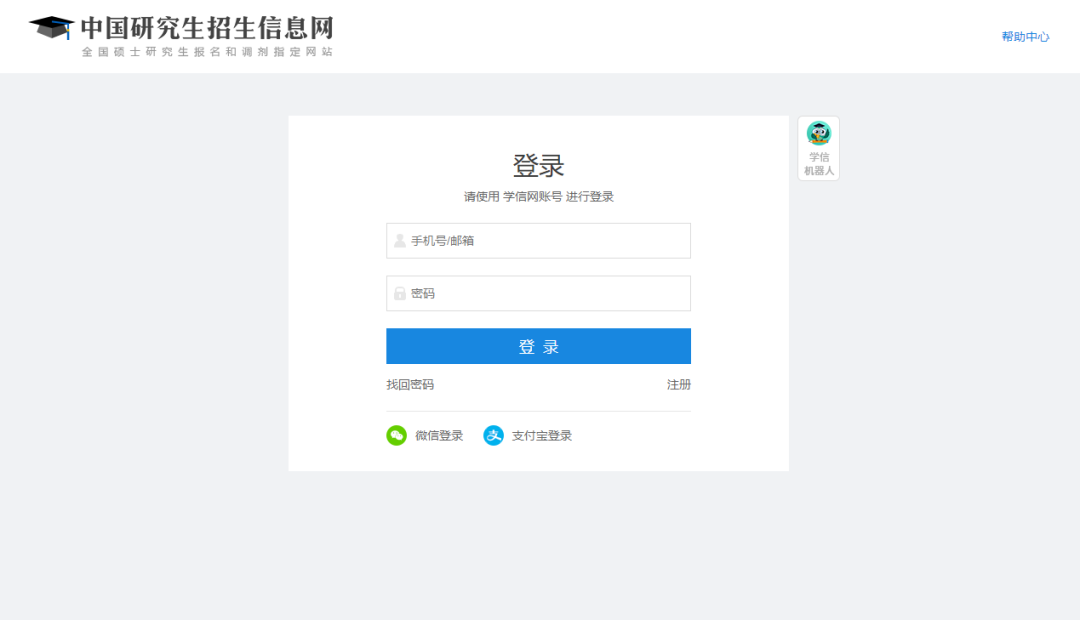Click the 中国研究生招生信息网 site title
The image size is (1080, 620).
tap(207, 27)
